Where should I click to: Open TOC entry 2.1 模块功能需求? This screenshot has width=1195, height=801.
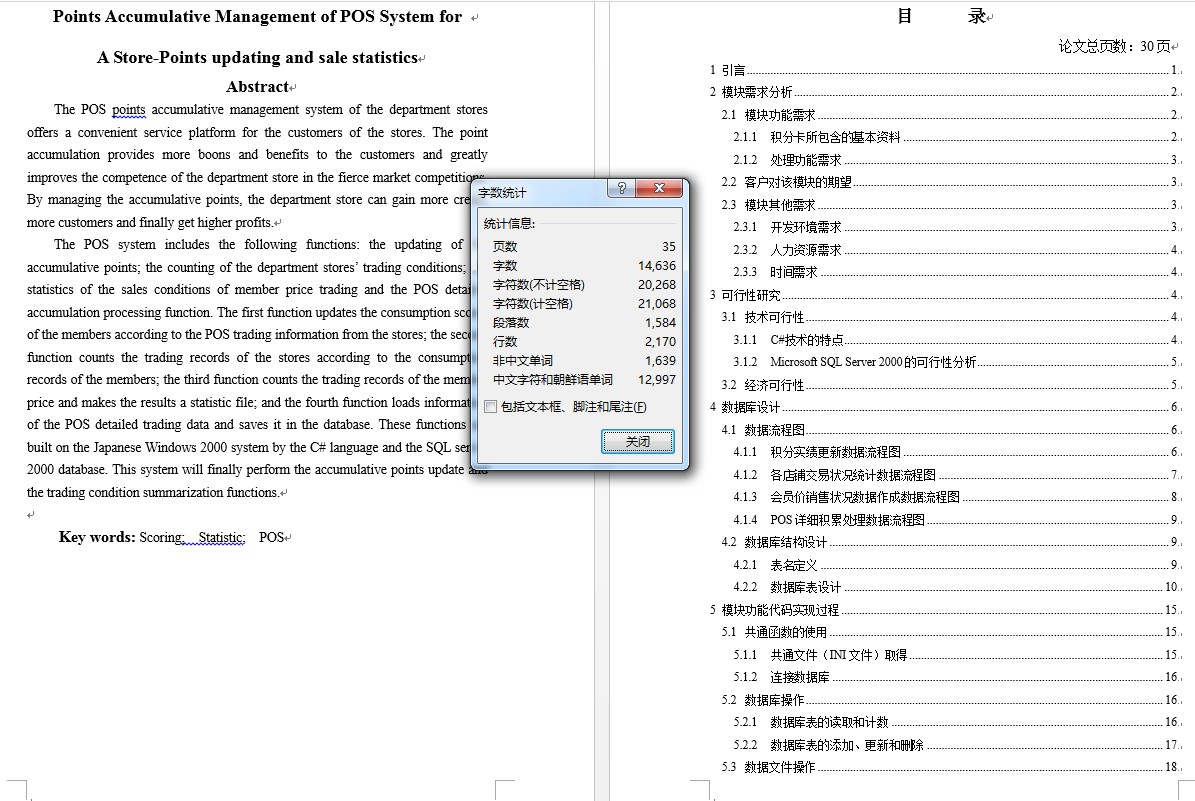tap(950, 115)
